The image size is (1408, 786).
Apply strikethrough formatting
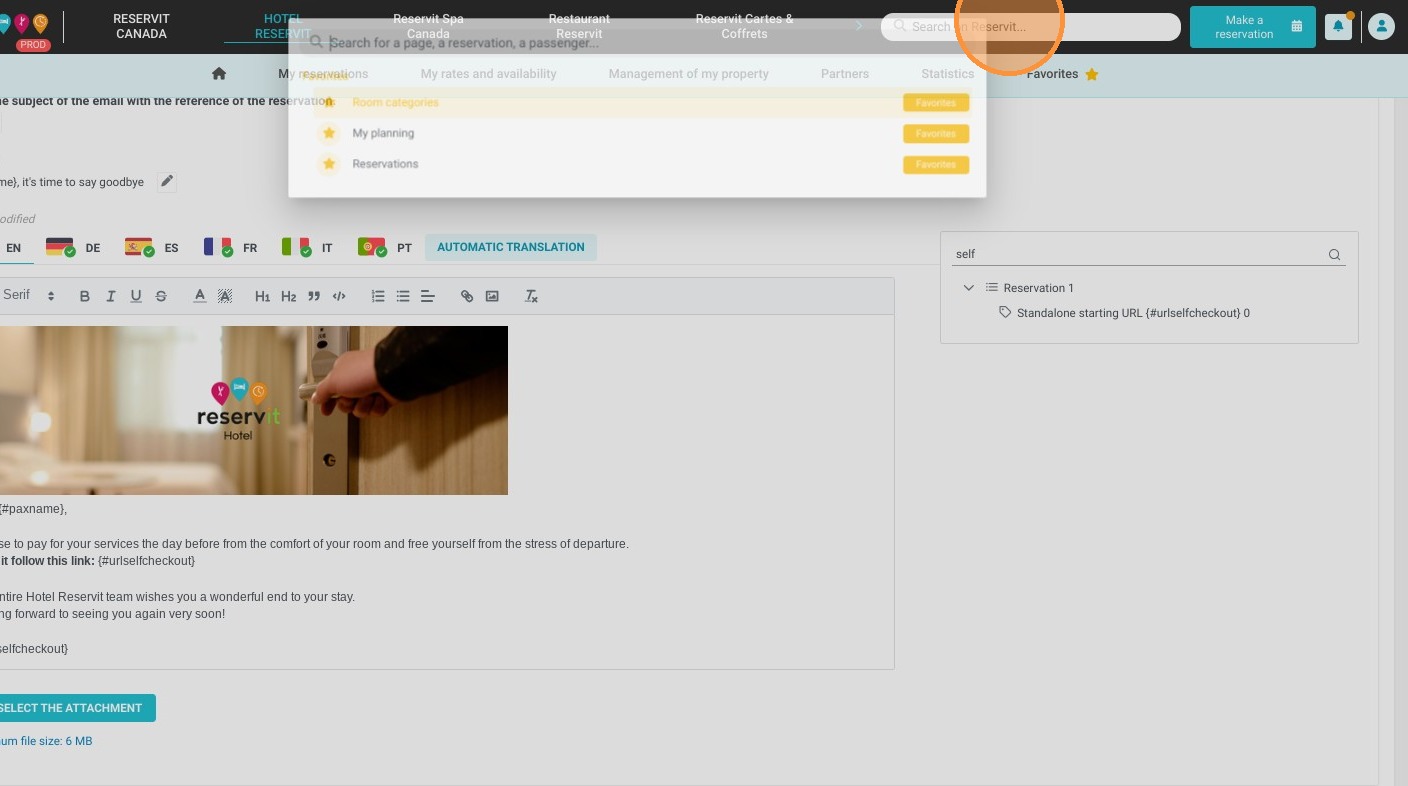(x=161, y=296)
